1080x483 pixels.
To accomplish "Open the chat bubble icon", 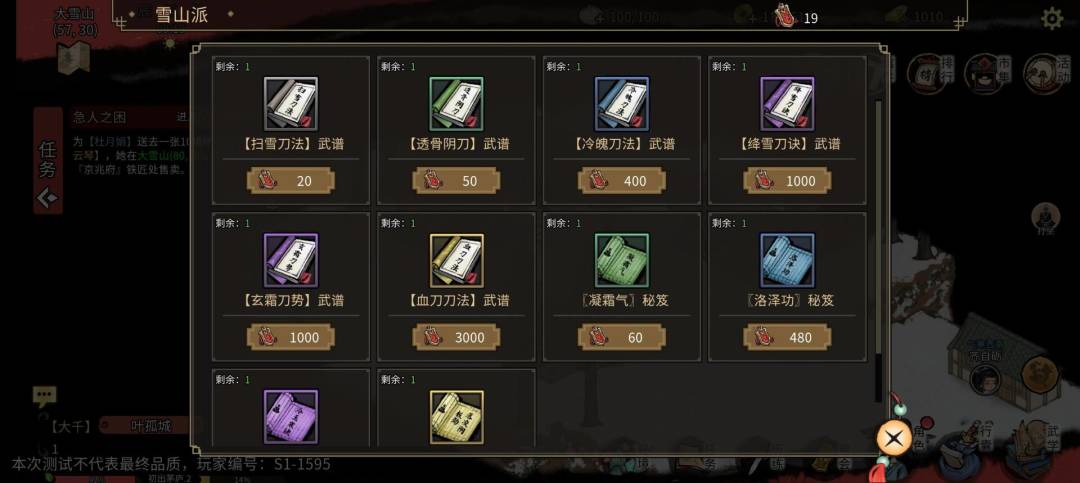I will point(45,396).
